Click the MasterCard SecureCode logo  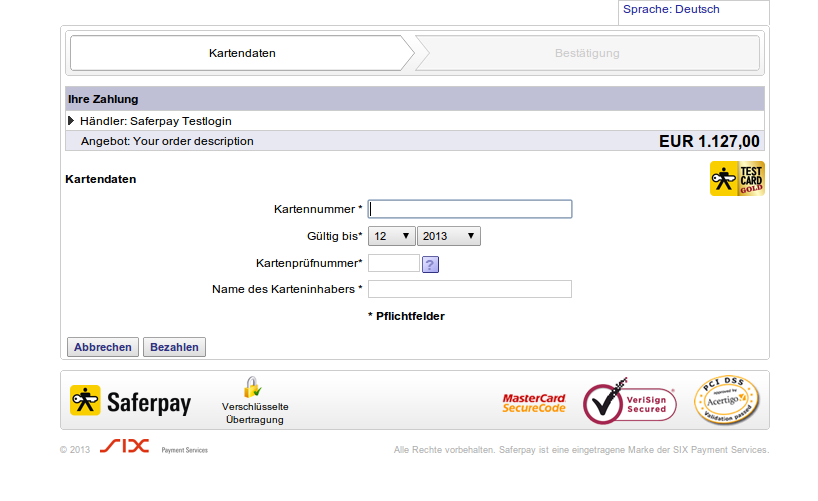pos(534,403)
